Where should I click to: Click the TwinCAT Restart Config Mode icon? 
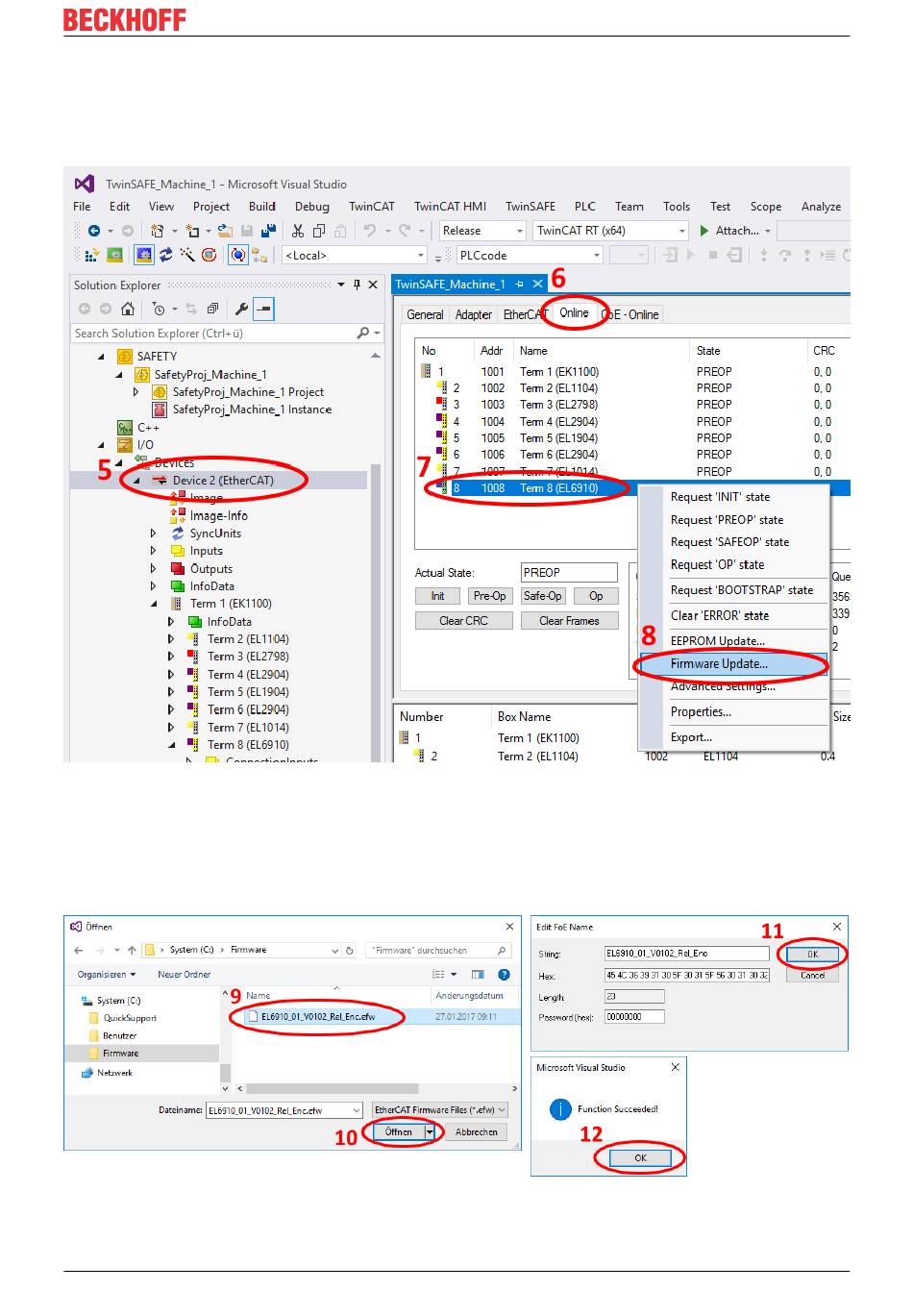point(144,255)
